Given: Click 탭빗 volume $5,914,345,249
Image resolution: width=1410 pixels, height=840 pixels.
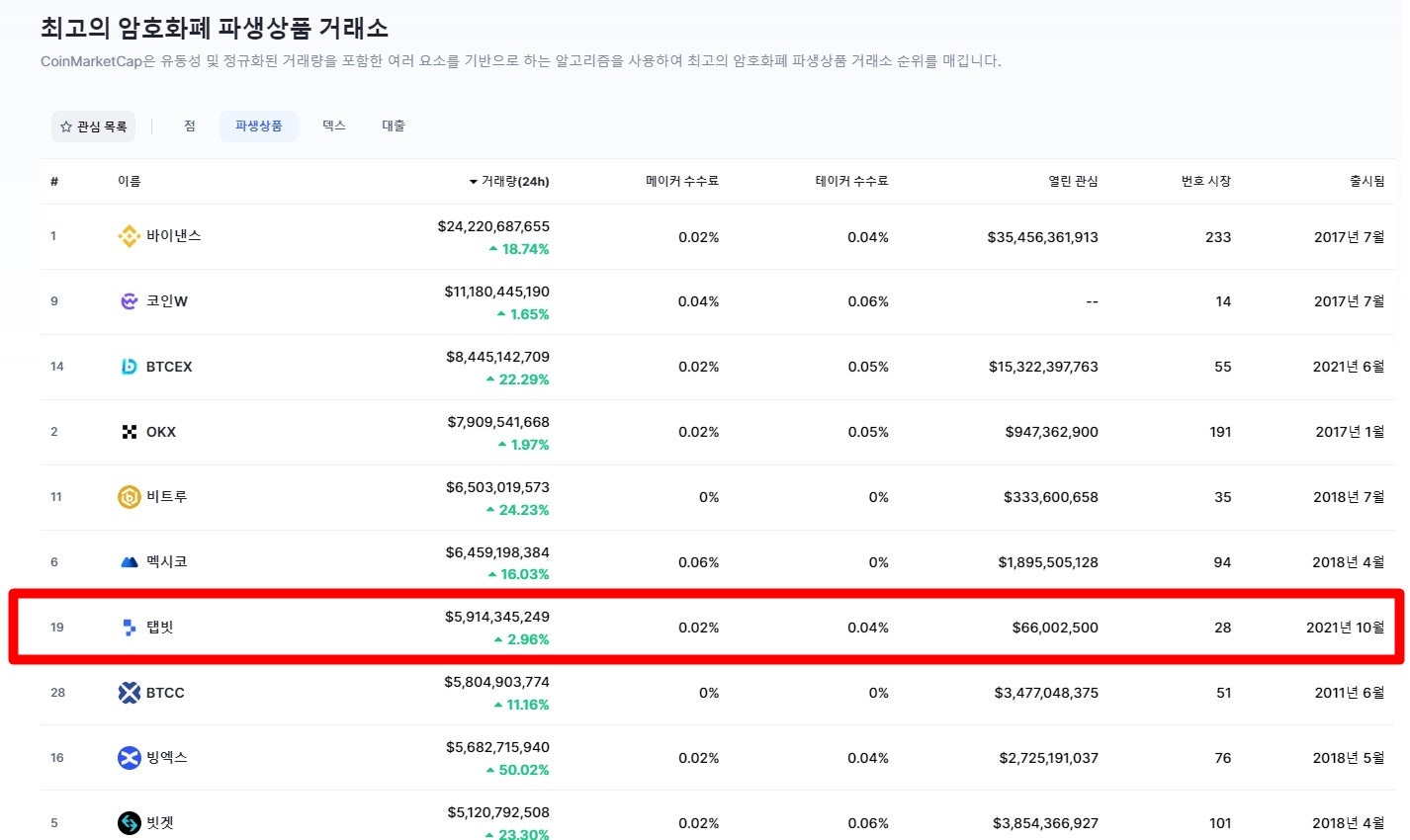Looking at the screenshot, I should pyautogui.click(x=497, y=617).
